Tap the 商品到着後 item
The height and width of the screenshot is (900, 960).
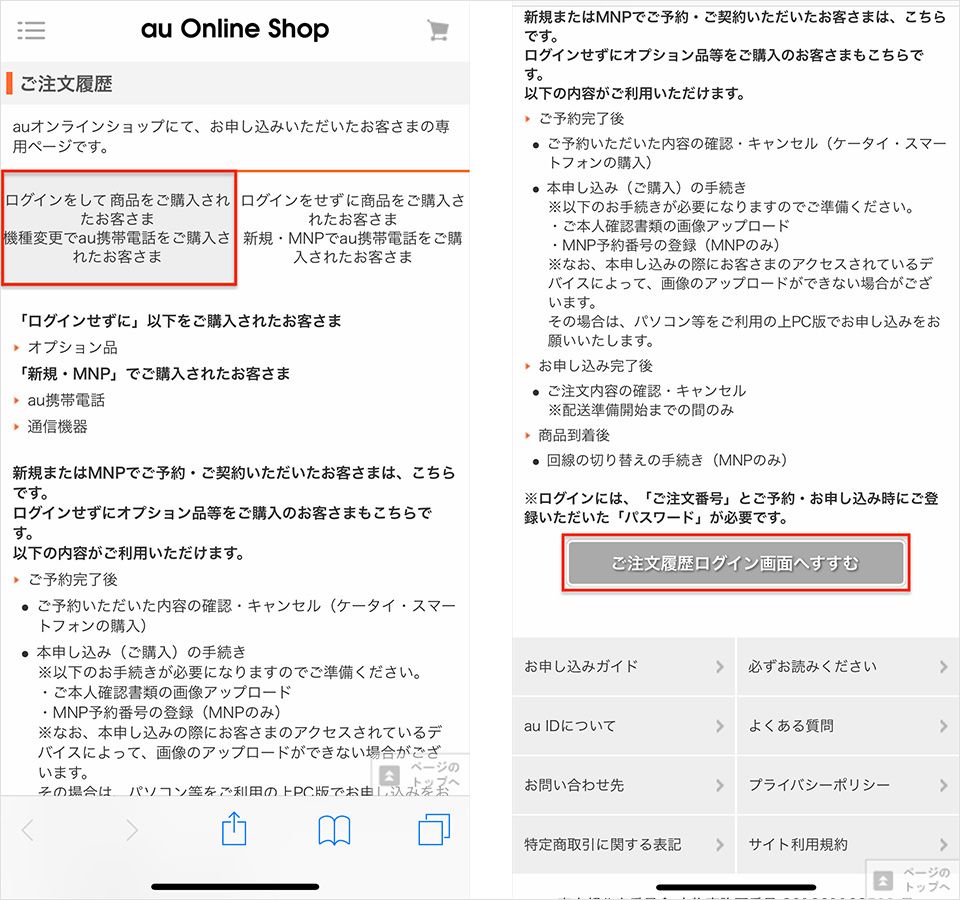574,435
